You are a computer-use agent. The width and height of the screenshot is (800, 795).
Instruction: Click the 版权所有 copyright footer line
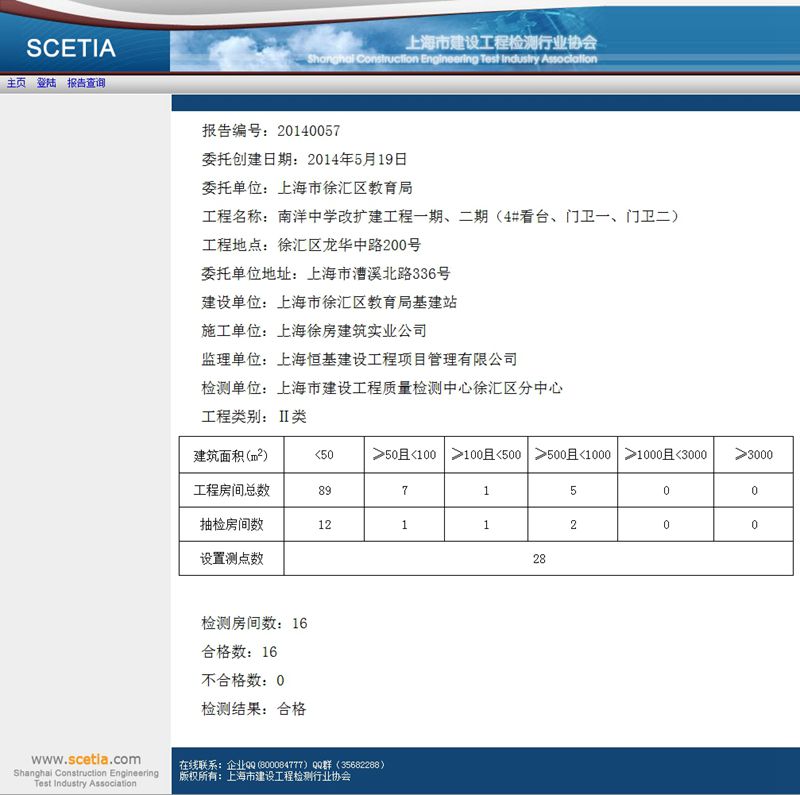click(x=265, y=776)
